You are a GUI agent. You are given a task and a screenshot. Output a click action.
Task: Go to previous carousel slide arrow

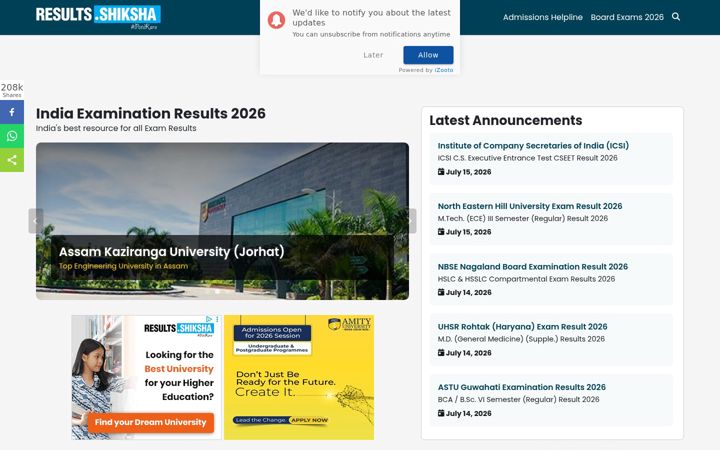36,221
